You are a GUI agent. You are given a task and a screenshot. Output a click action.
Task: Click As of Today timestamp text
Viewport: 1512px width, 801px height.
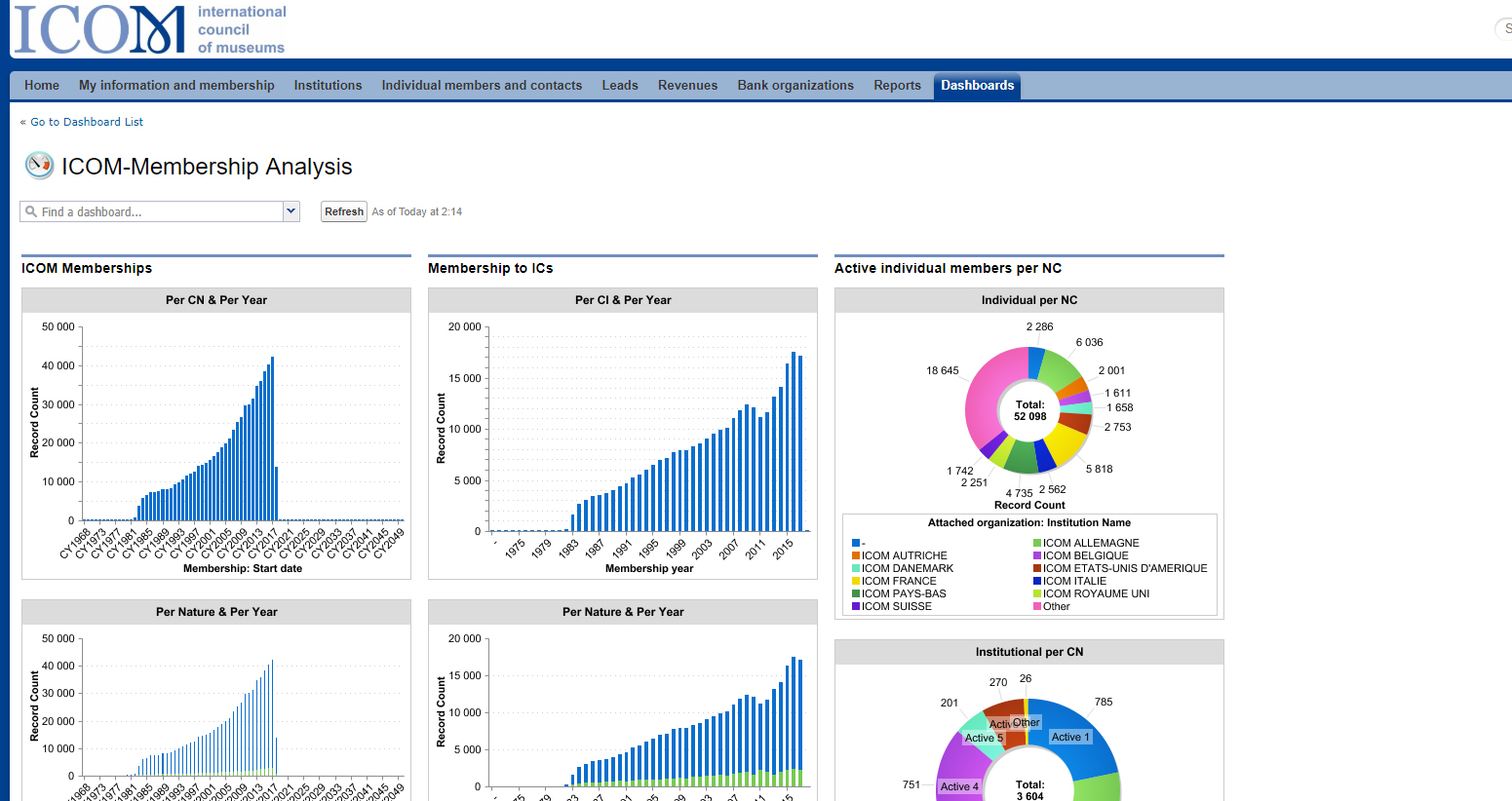tap(417, 211)
